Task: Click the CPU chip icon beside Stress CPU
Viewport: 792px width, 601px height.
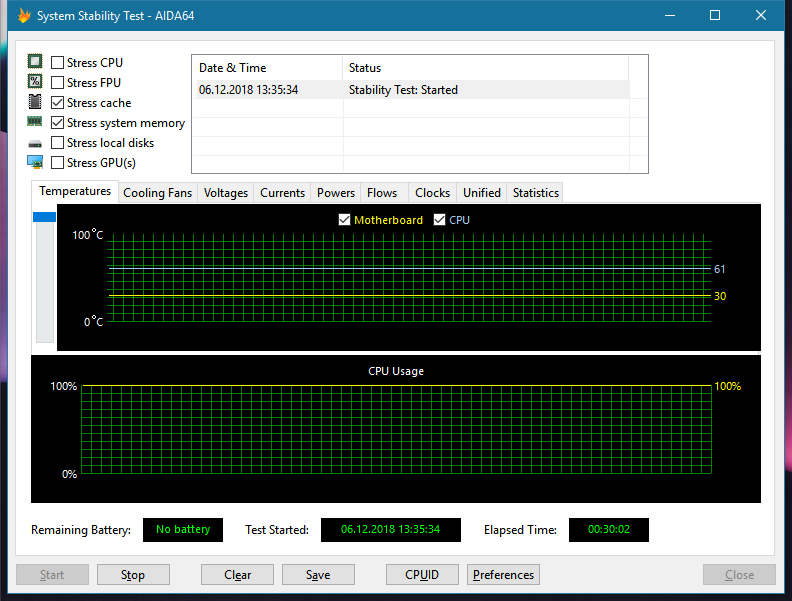Action: [35, 62]
